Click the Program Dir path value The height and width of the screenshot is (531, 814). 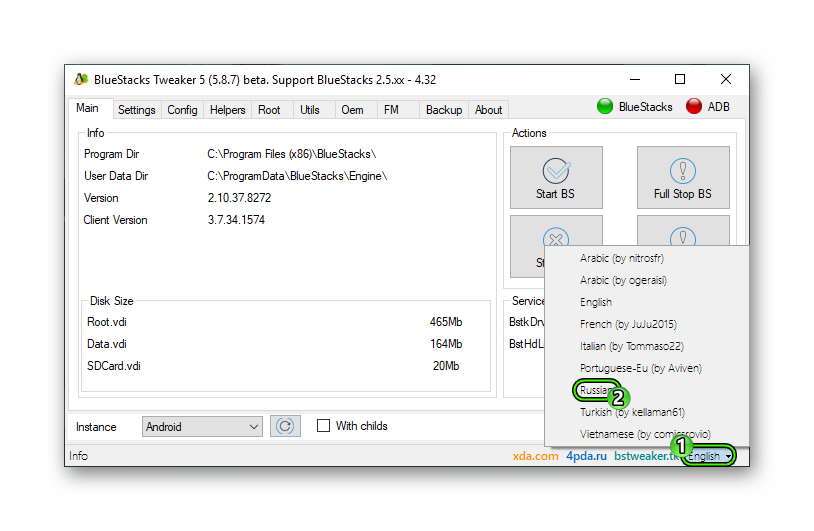[x=291, y=154]
